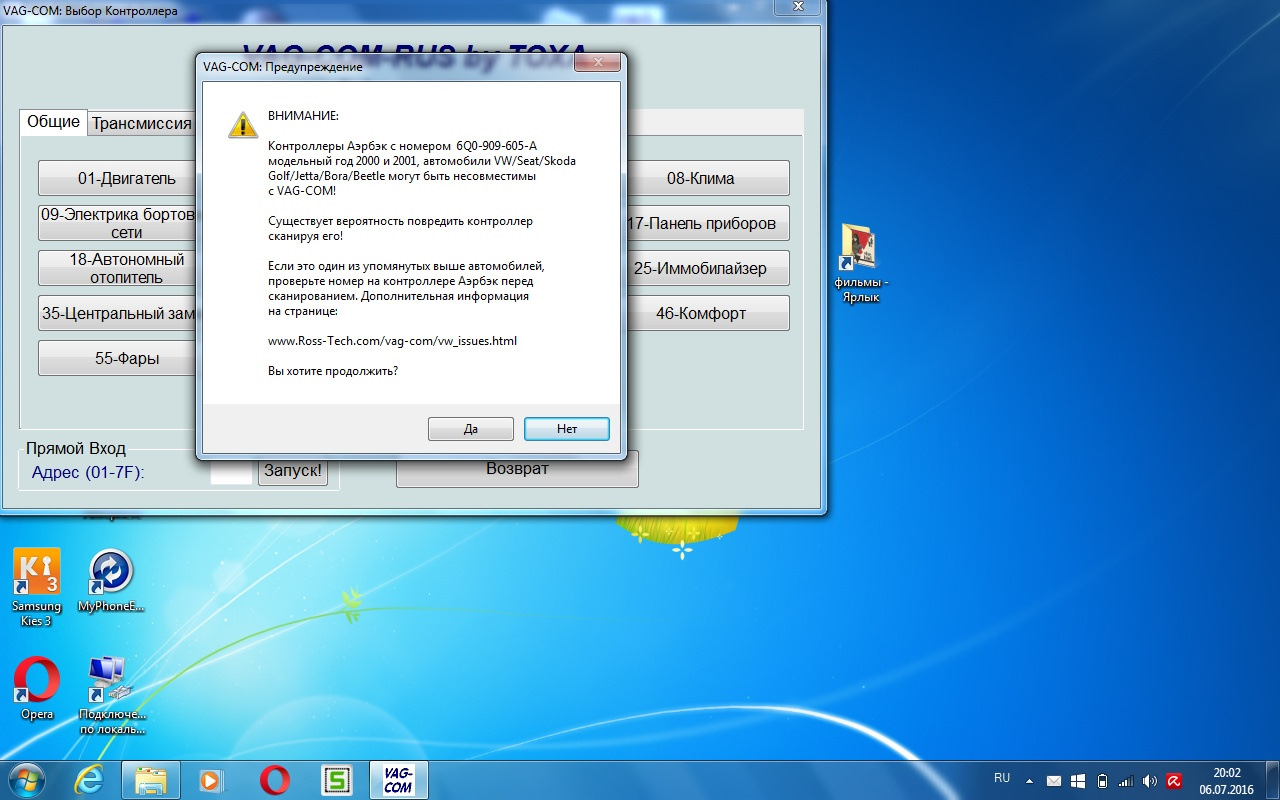Switch to the Трансмиссия tab
The image size is (1280, 800).
point(141,124)
